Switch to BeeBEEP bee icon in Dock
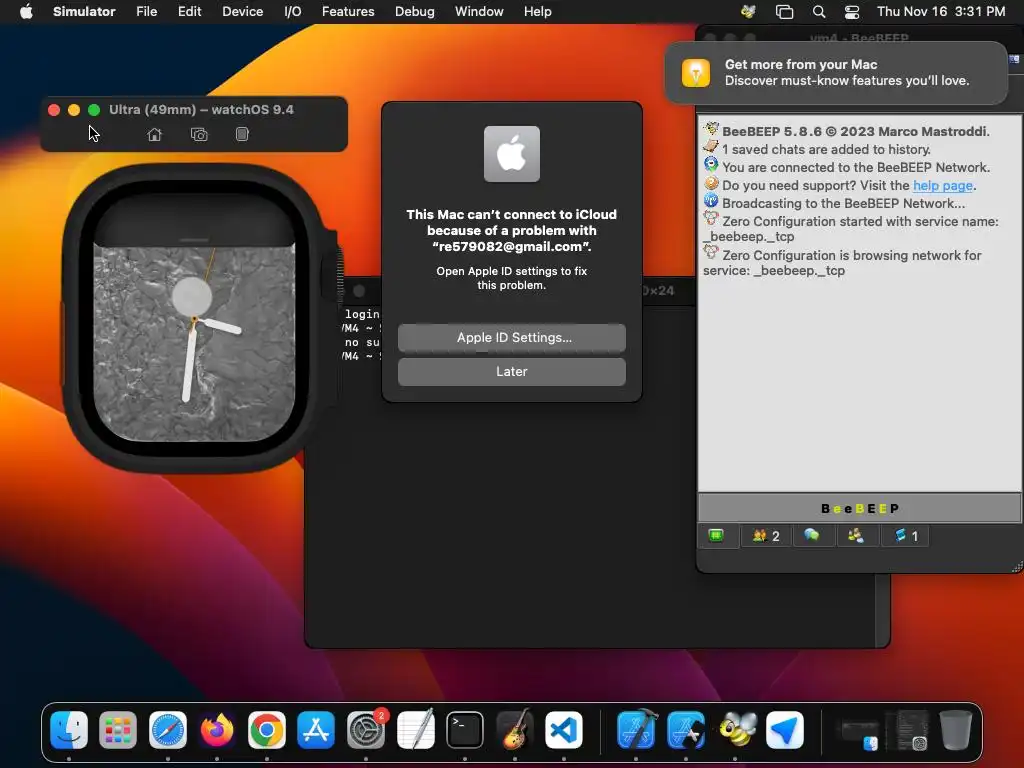This screenshot has width=1024, height=768. click(x=736, y=729)
